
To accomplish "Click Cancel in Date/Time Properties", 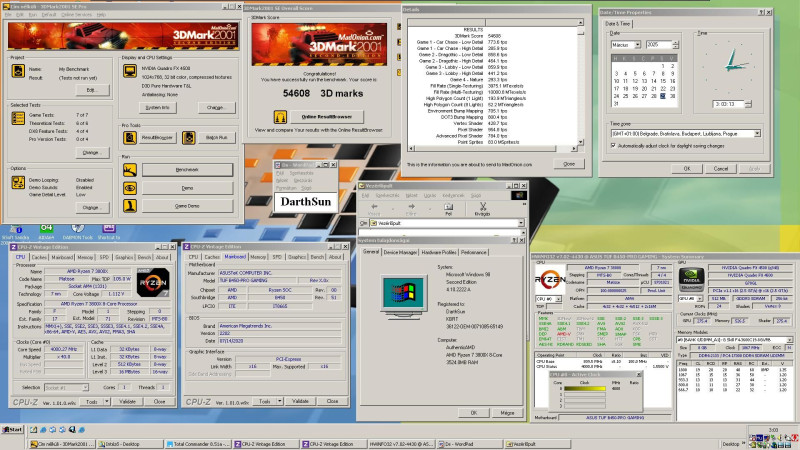I will (x=720, y=169).
